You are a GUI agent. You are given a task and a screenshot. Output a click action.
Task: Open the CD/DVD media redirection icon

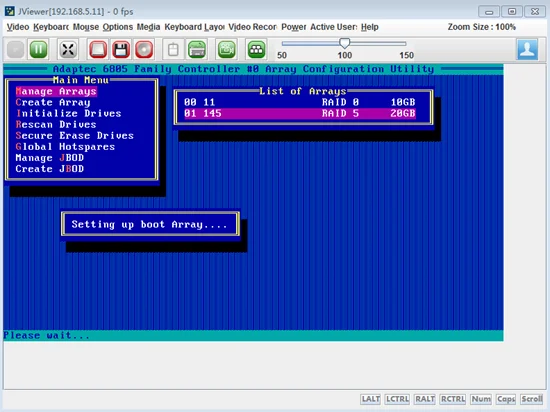(144, 49)
